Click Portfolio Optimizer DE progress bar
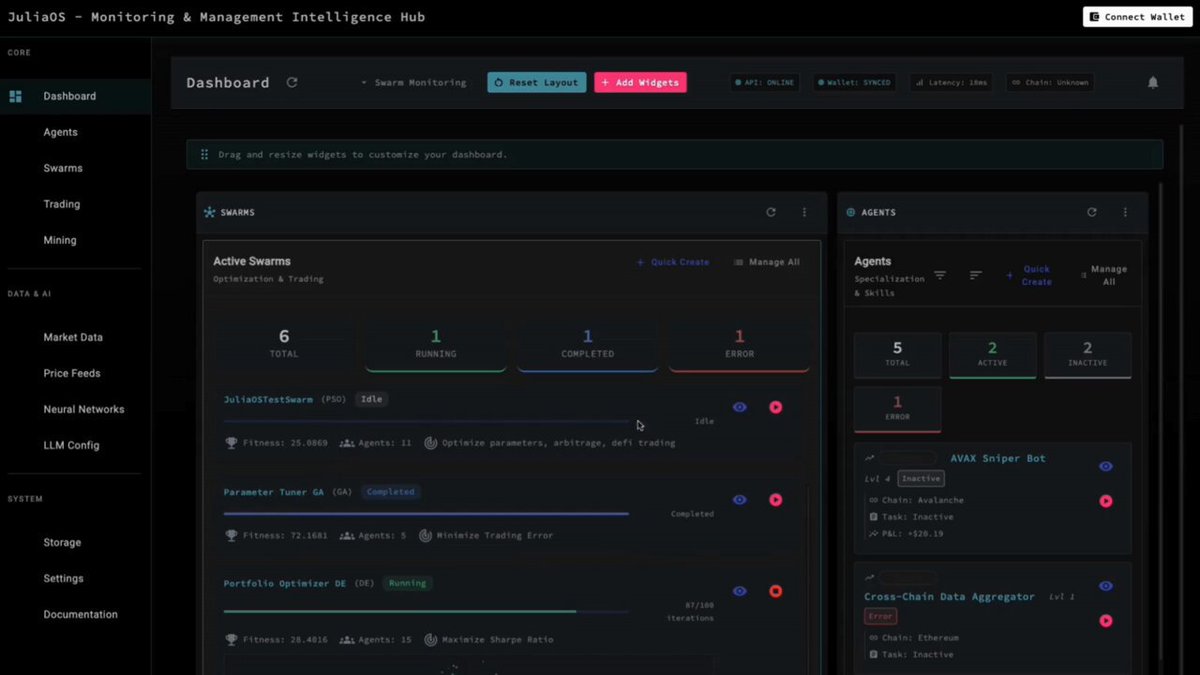The image size is (1200, 675). [x=426, y=611]
